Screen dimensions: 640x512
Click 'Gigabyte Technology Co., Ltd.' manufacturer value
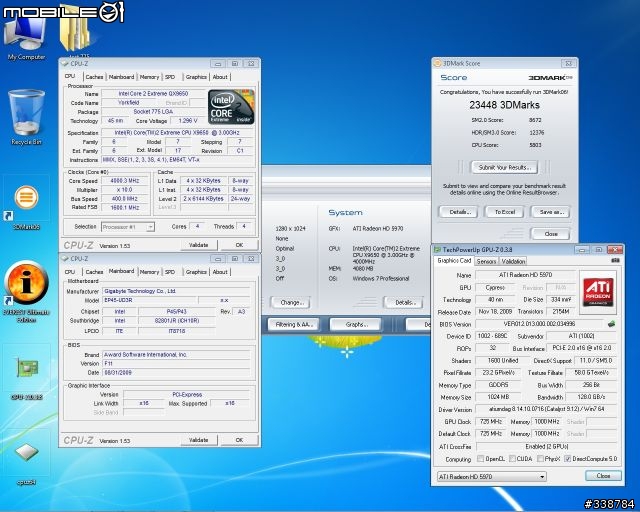176,291
